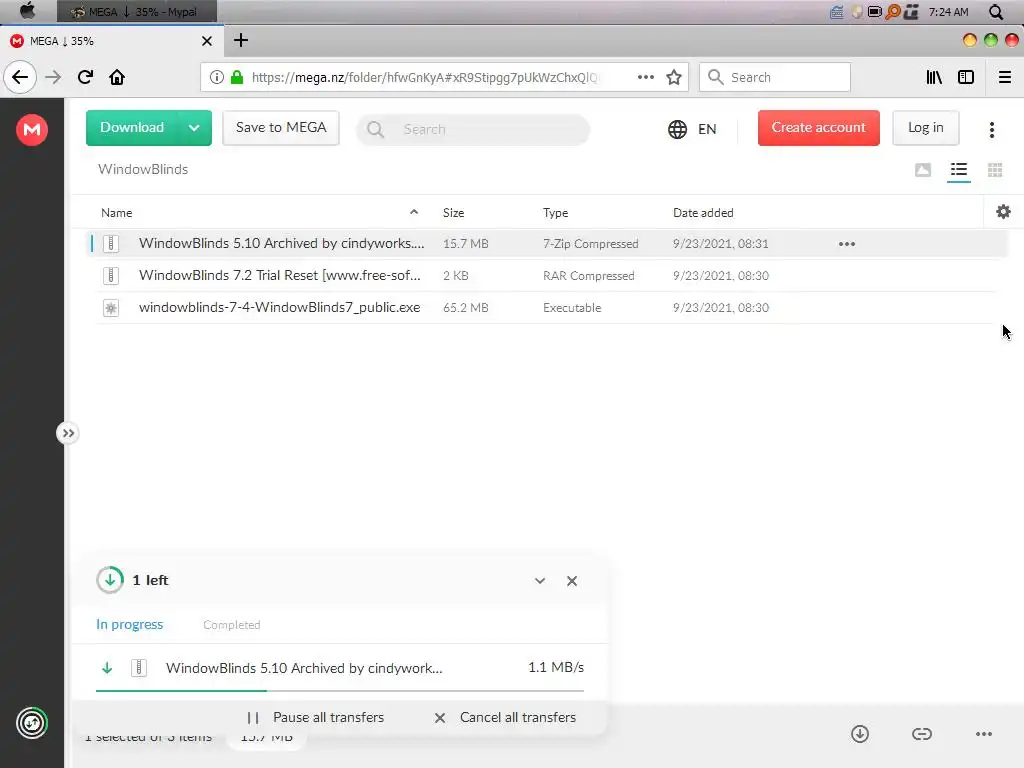The image size is (1024, 768).
Task: Open browser home page
Action: [117, 77]
